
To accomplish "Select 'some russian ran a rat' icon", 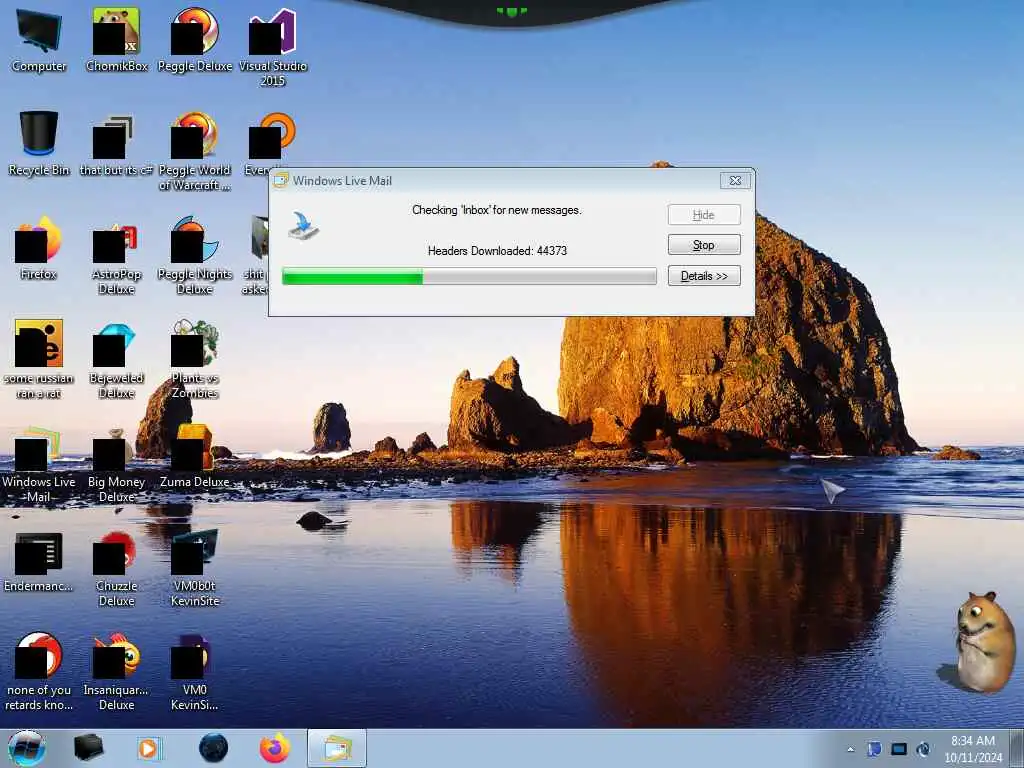I will [x=39, y=359].
